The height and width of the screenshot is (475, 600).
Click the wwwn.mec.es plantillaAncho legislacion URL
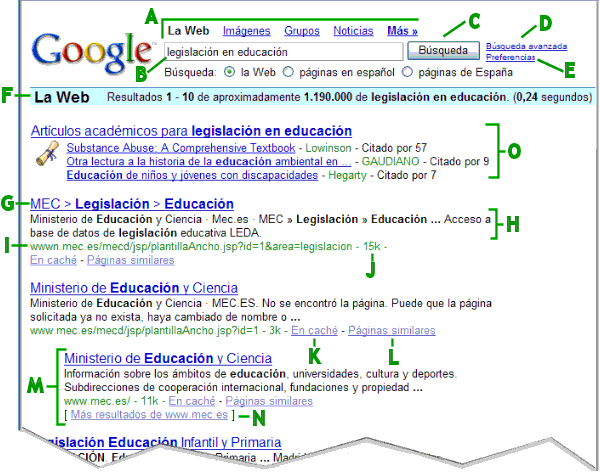pos(191,246)
